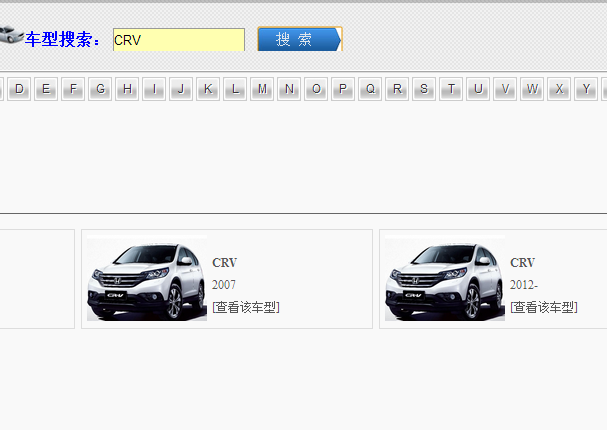Image resolution: width=607 pixels, height=430 pixels.
Task: Filter by letter Y
Action: click(586, 89)
